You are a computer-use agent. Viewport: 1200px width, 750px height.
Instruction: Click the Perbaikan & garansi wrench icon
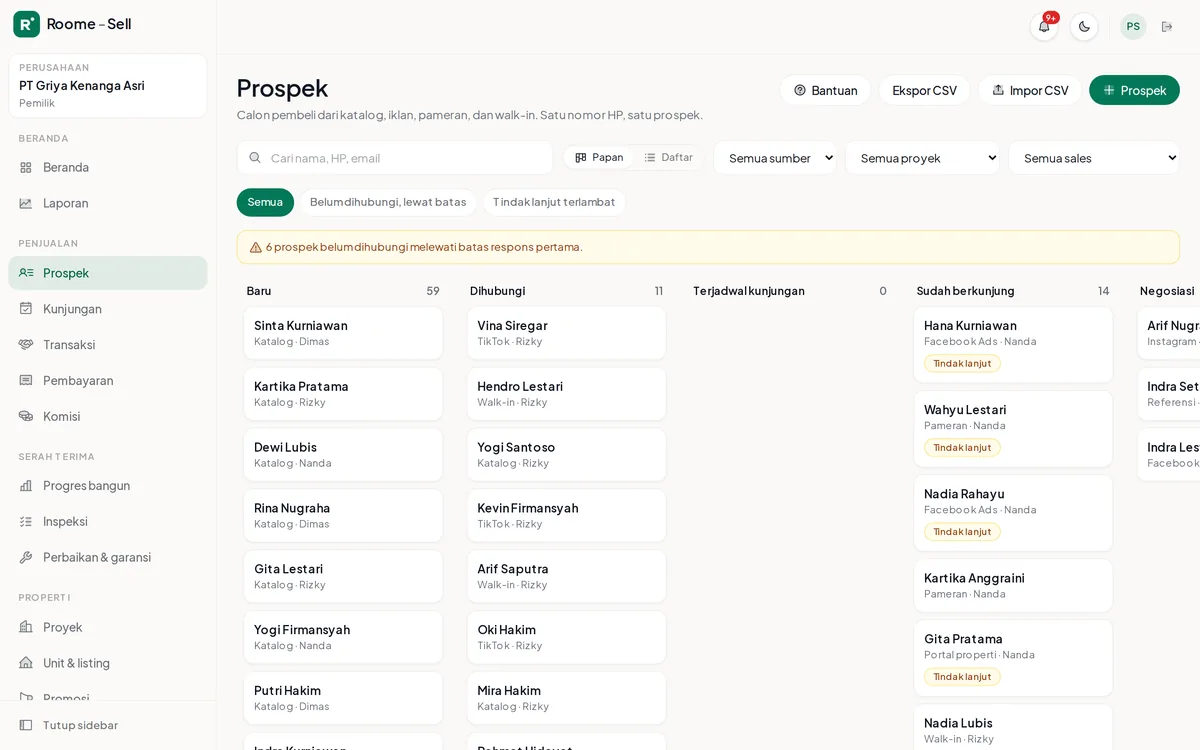tap(26, 558)
